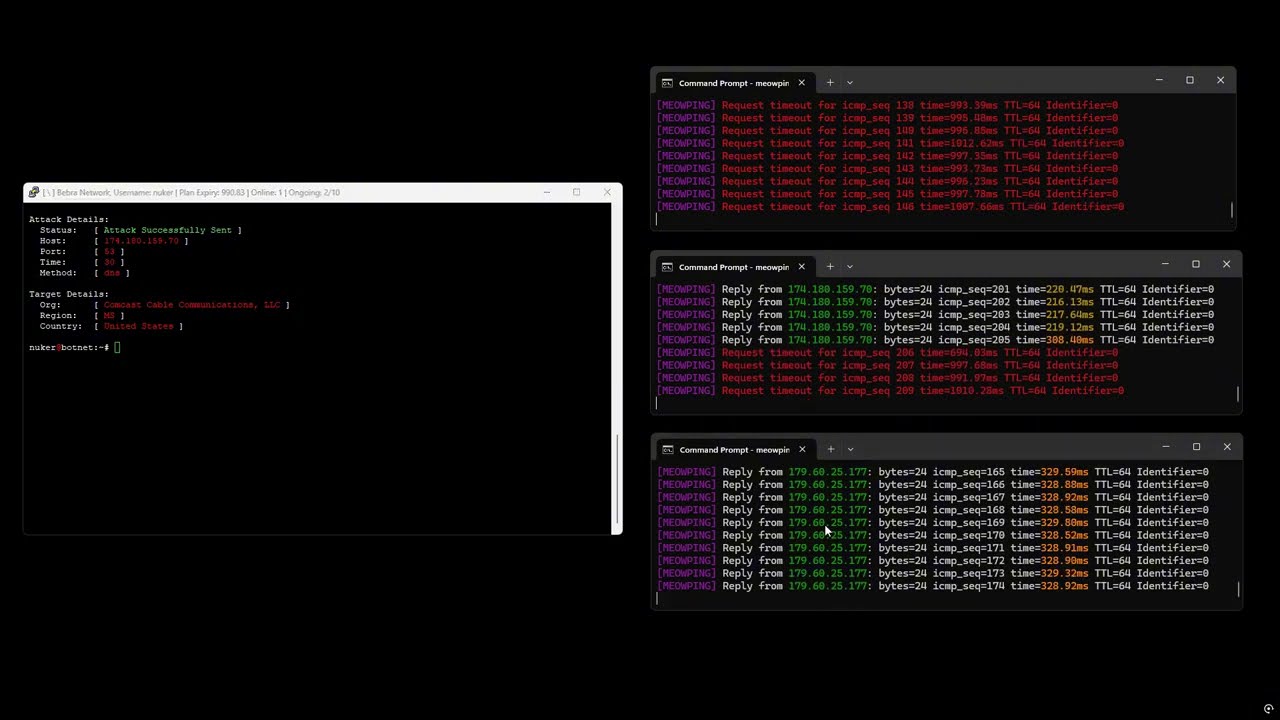Close the window showing icmp_seq 138 timeouts

click(x=1221, y=80)
